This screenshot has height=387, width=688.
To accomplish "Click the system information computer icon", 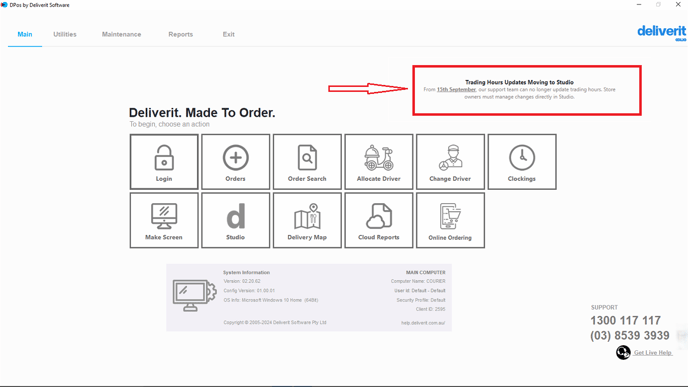I will coord(194,295).
